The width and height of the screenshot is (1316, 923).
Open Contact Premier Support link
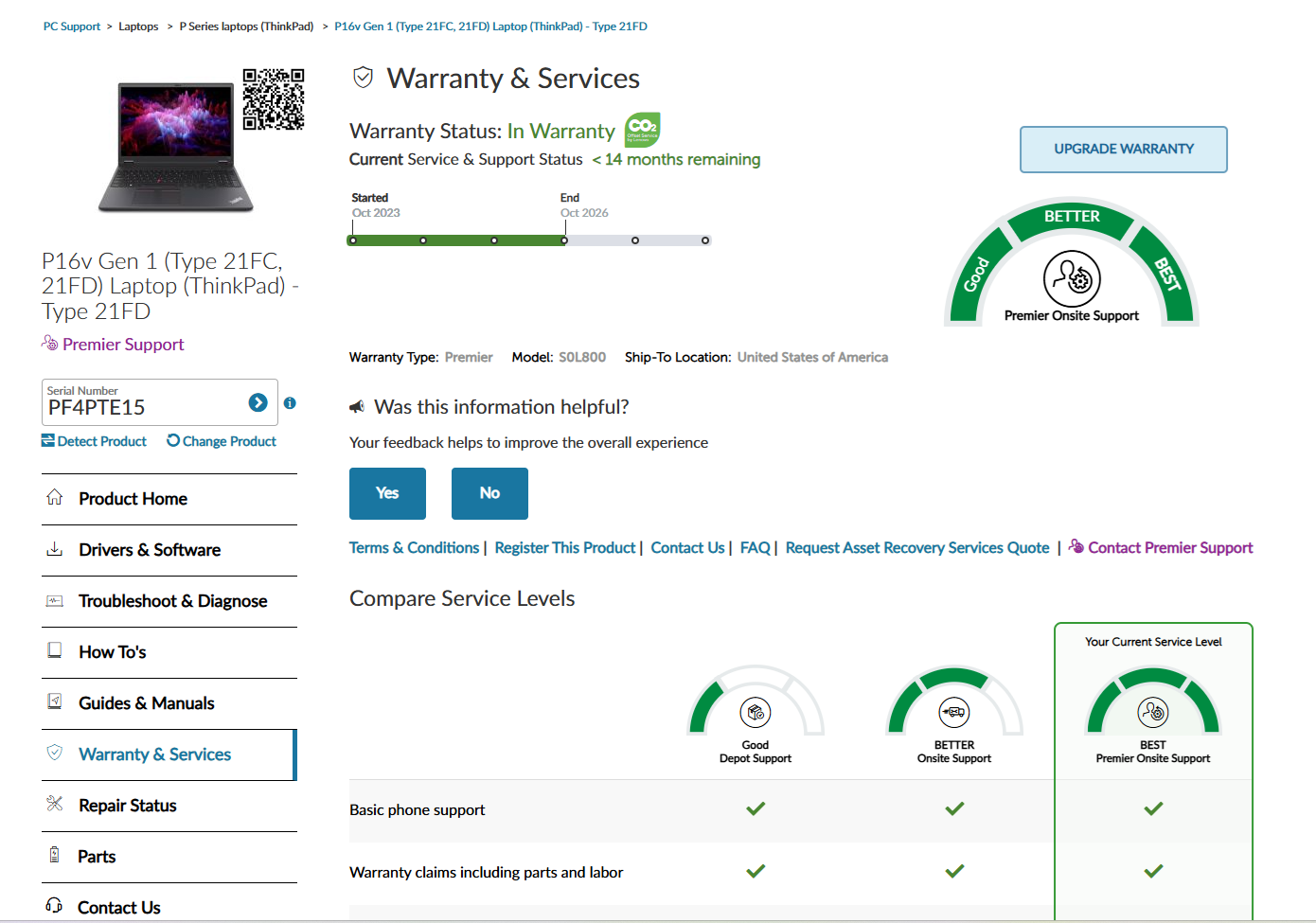[1169, 548]
